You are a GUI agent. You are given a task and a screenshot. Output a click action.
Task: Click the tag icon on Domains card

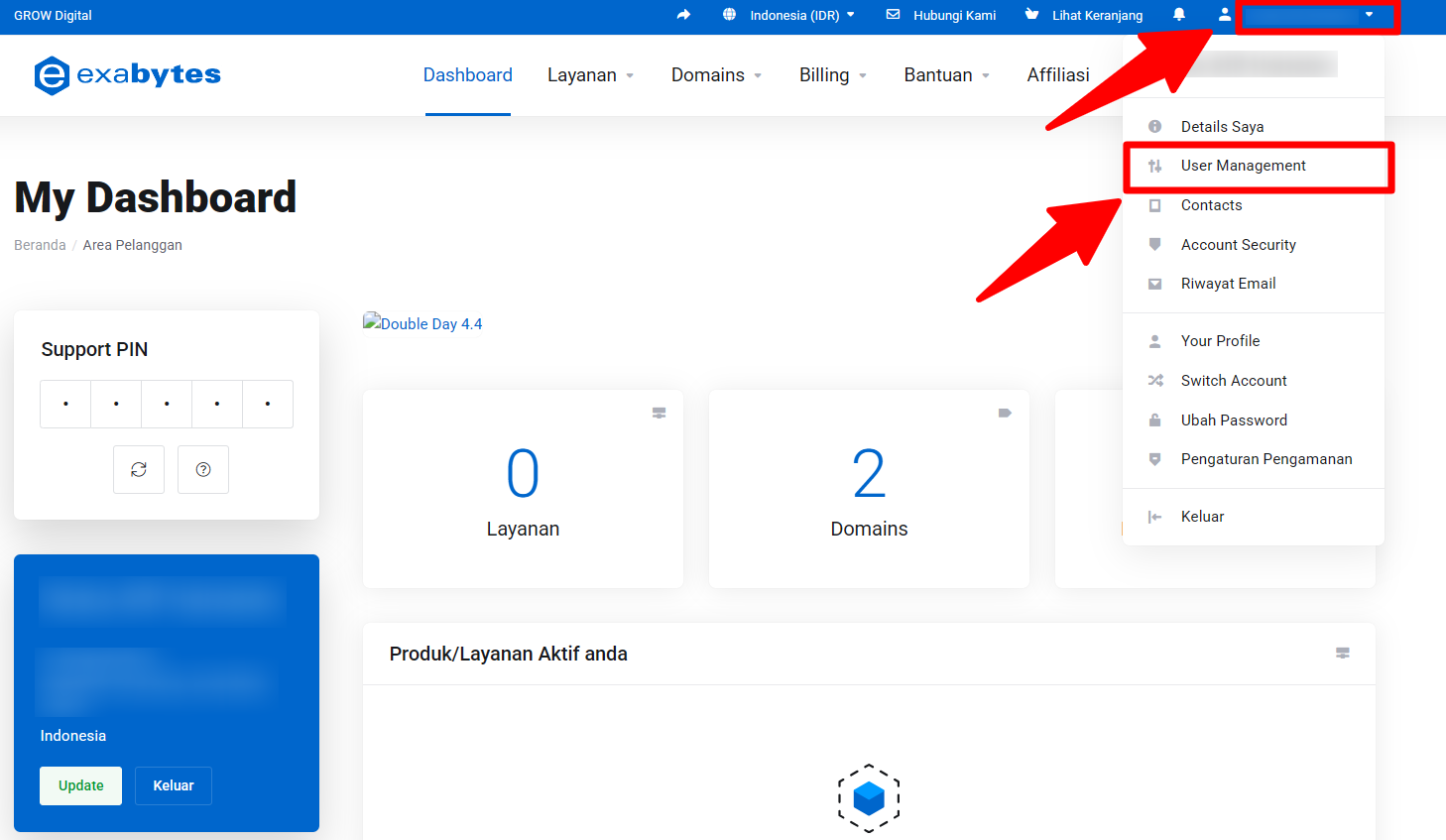coord(1005,413)
